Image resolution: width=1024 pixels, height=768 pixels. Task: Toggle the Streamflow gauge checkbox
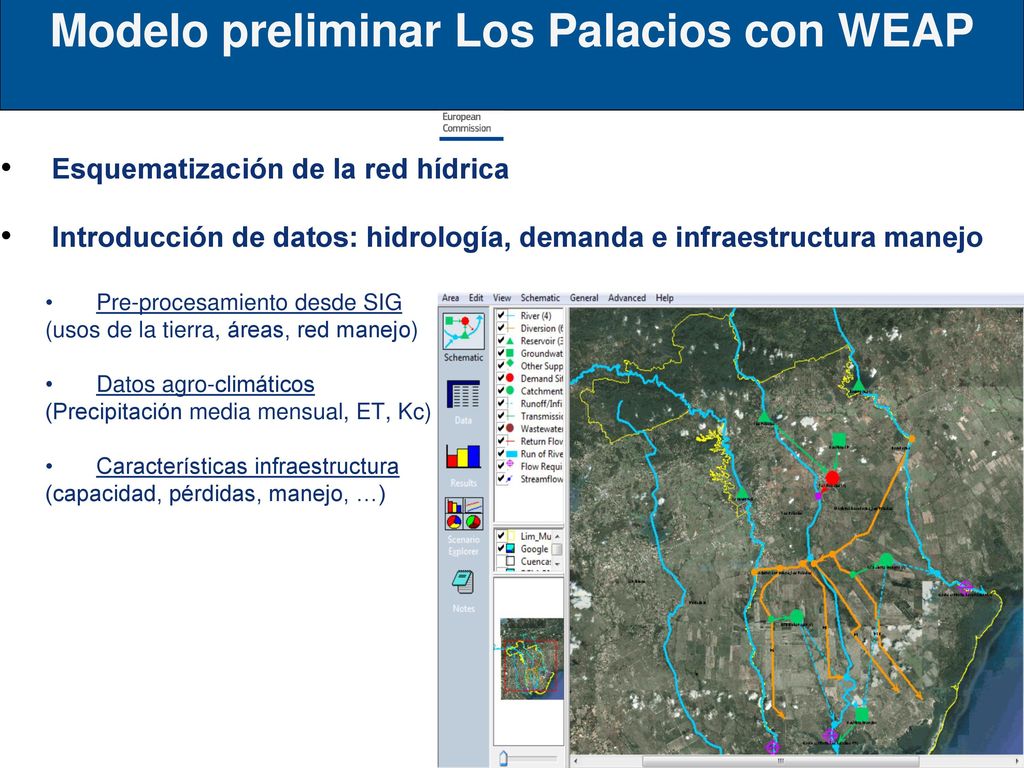(501, 479)
